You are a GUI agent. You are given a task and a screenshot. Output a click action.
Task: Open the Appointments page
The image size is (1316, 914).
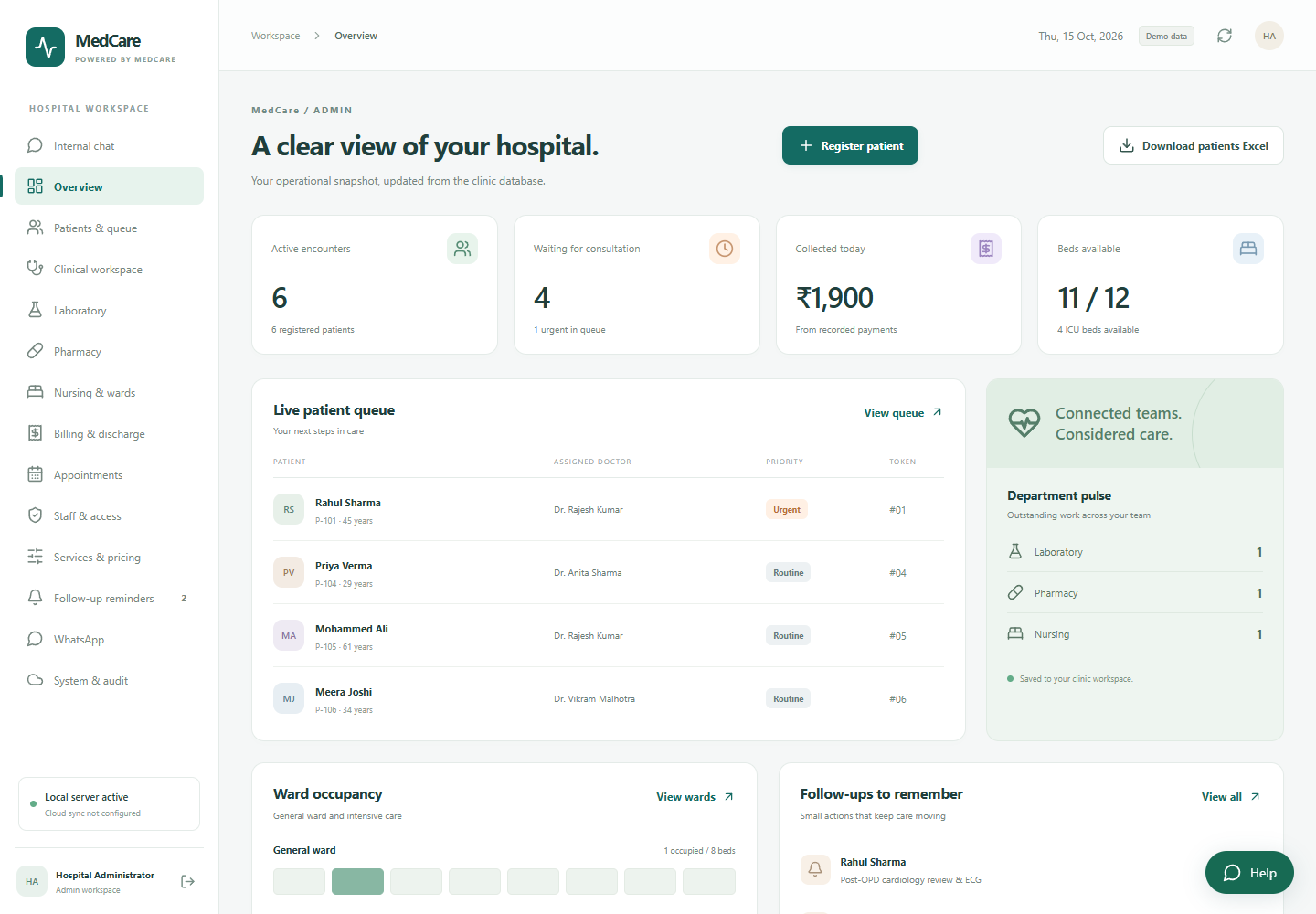109,474
